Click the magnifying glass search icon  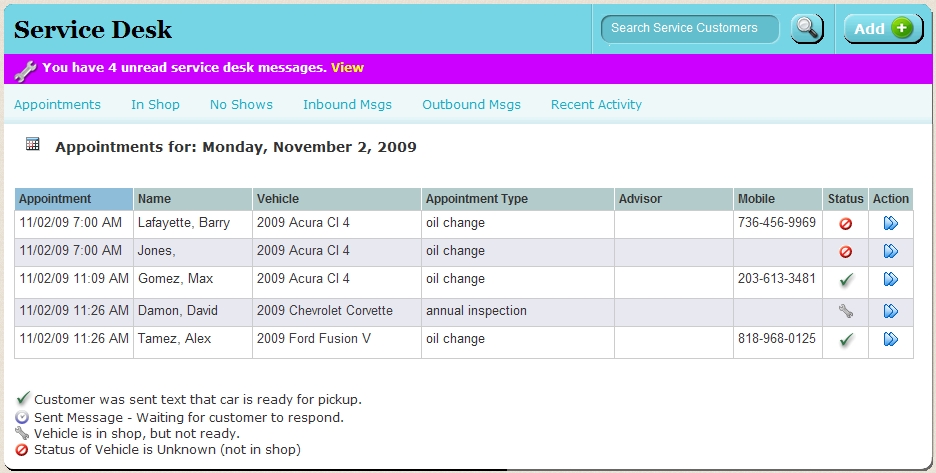click(807, 29)
